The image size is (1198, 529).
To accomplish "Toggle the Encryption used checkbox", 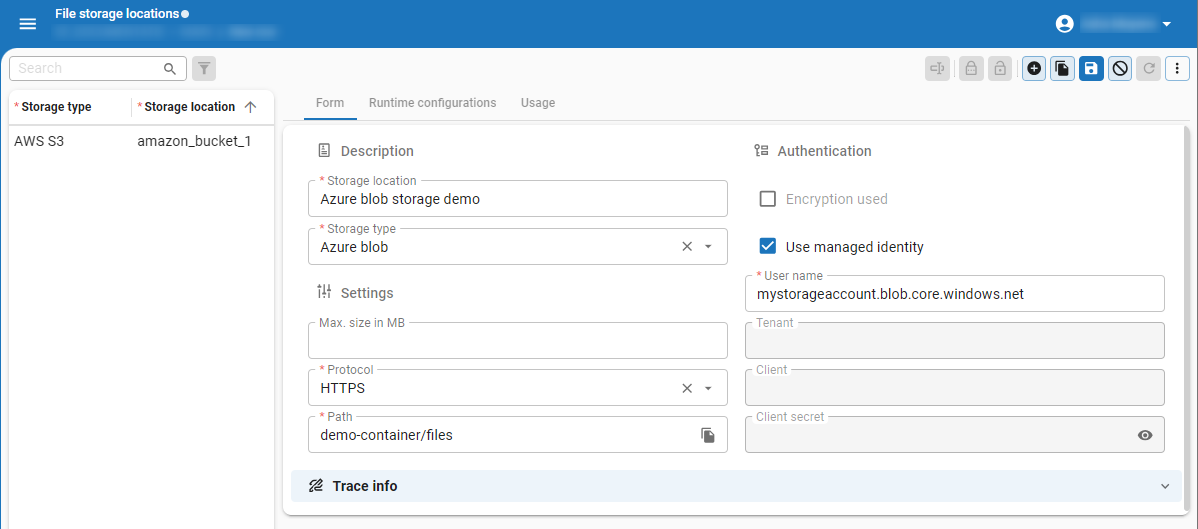I will 768,199.
